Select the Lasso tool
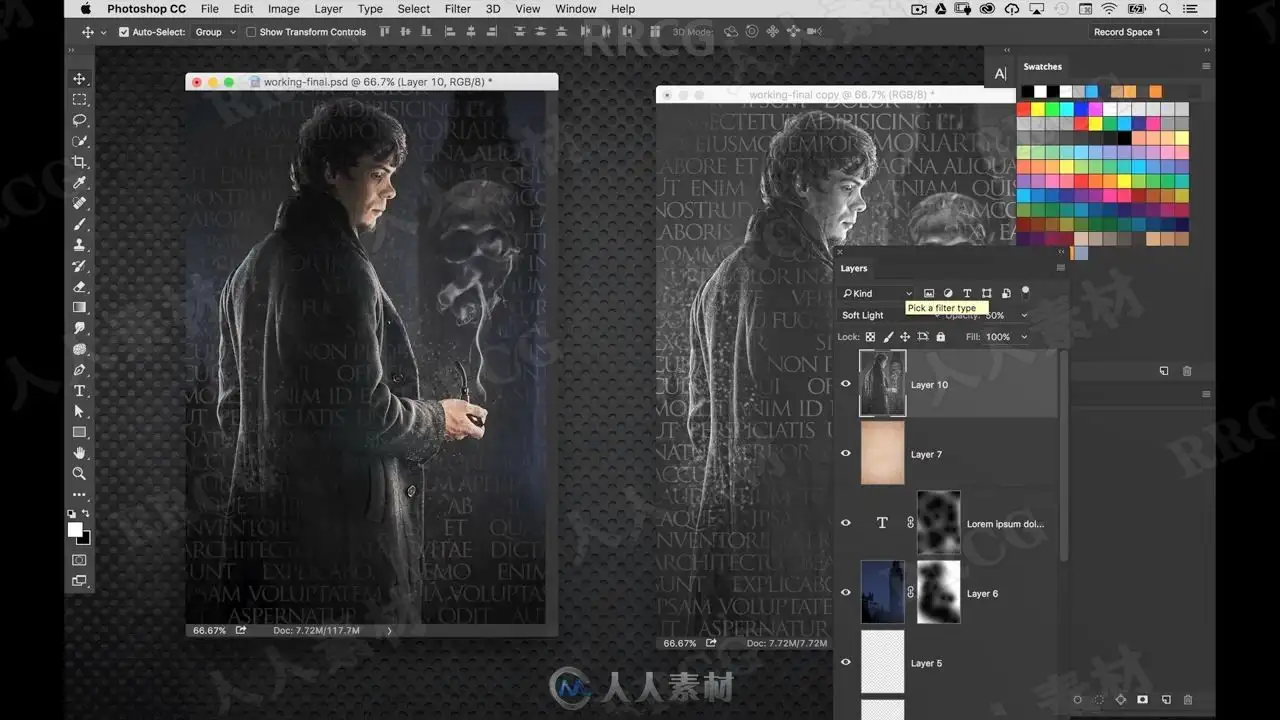Screen dimensions: 1280x720 tap(80, 120)
